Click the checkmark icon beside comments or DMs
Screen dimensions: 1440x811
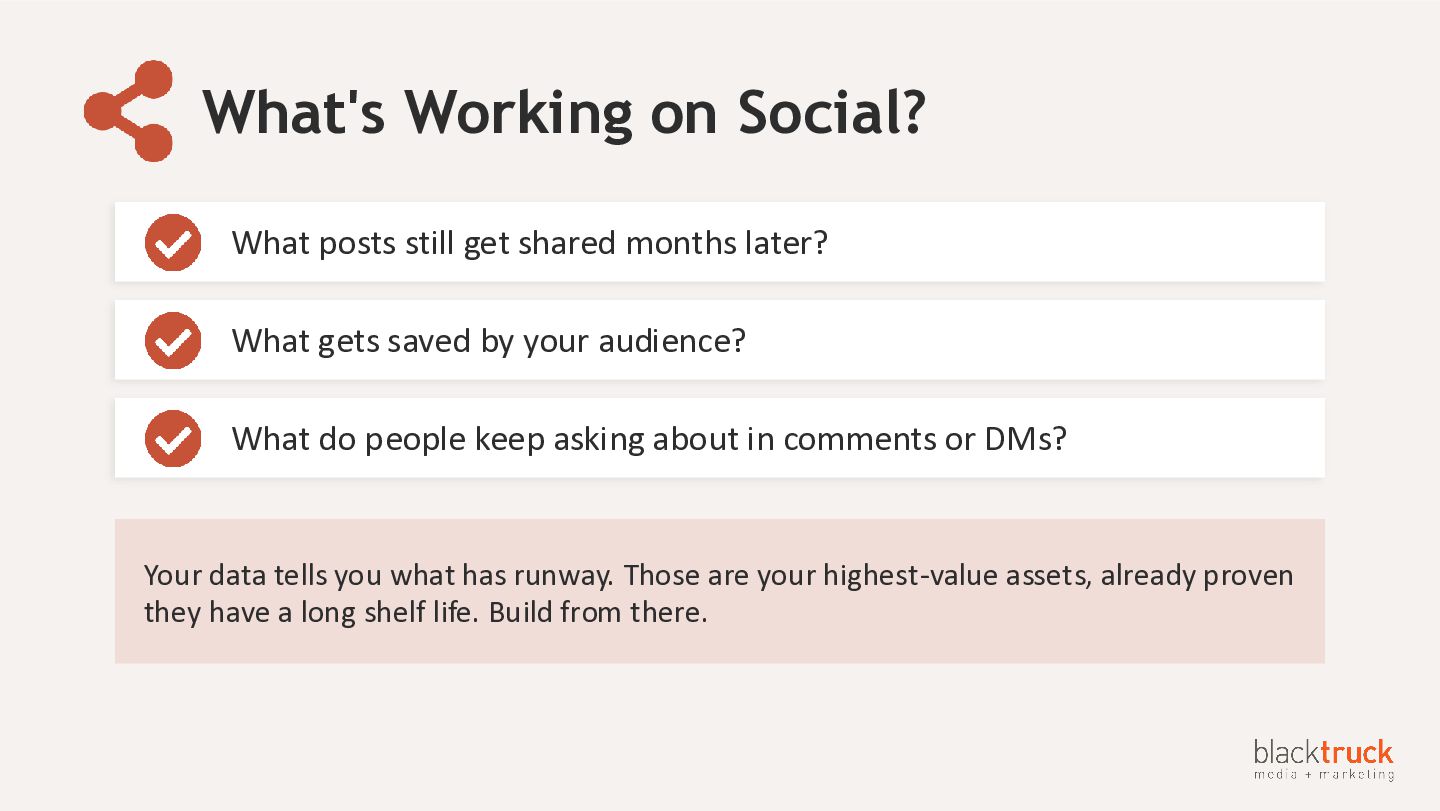(173, 439)
